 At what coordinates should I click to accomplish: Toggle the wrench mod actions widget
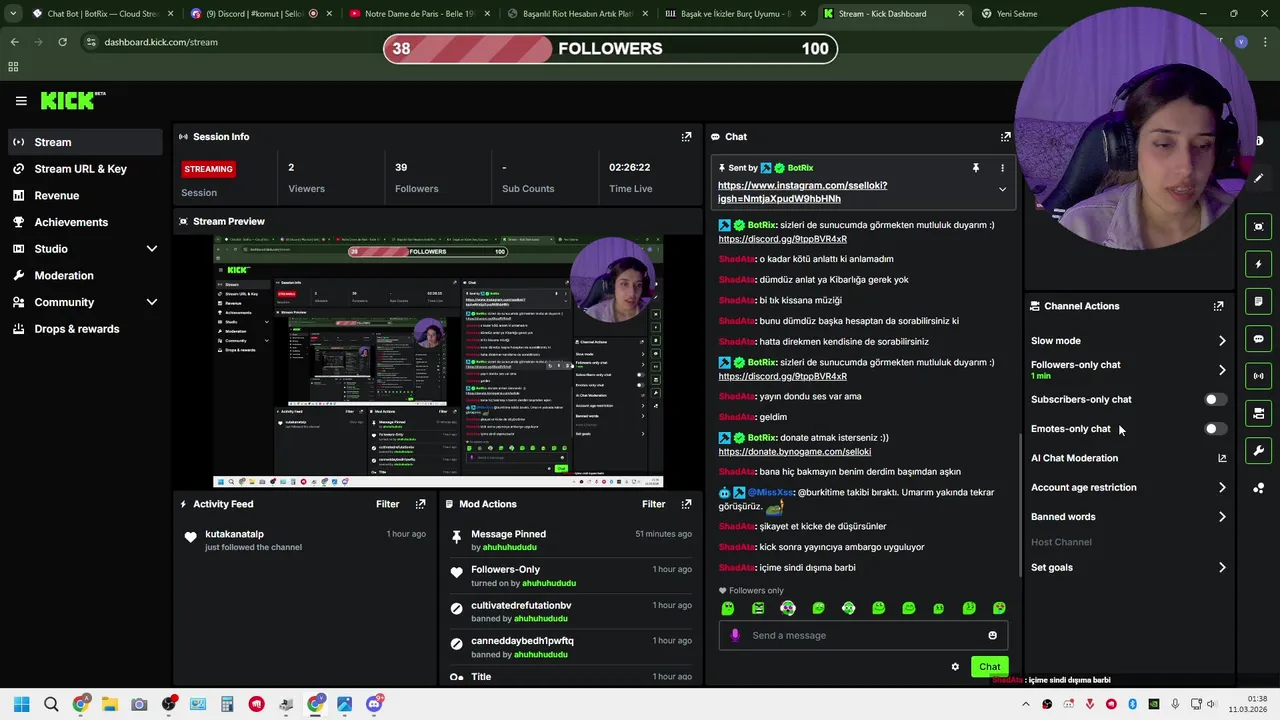pos(1259,450)
